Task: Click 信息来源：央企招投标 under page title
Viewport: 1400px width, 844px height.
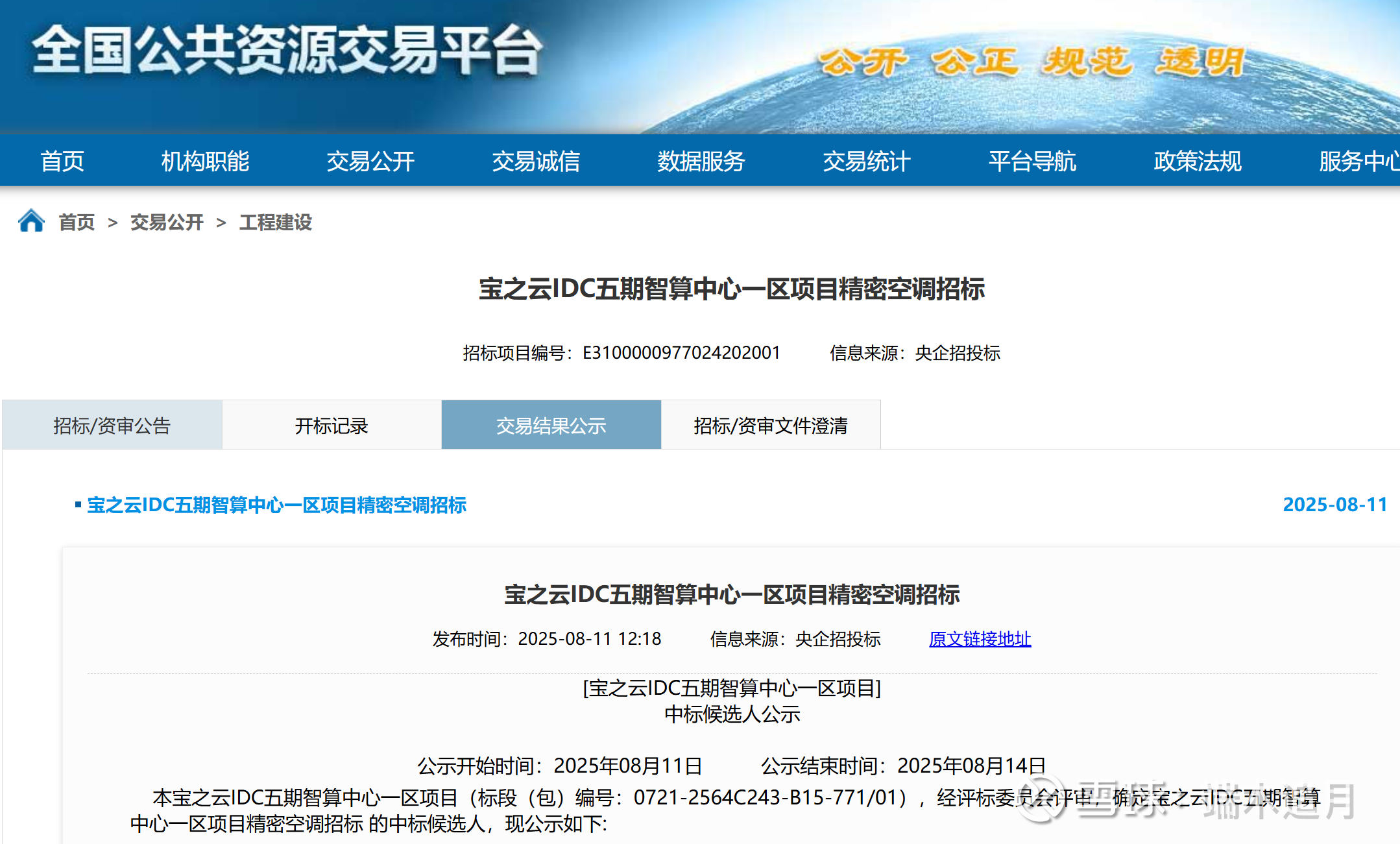Action: pos(915,353)
